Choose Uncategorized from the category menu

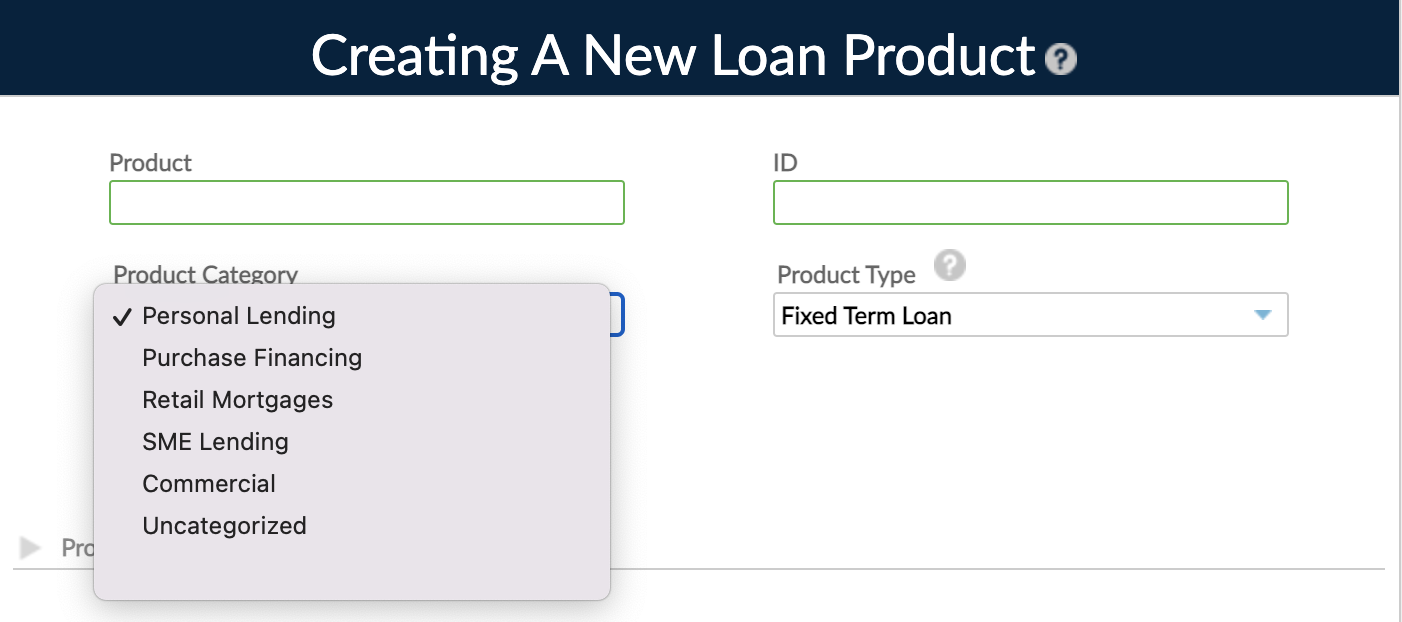(224, 526)
